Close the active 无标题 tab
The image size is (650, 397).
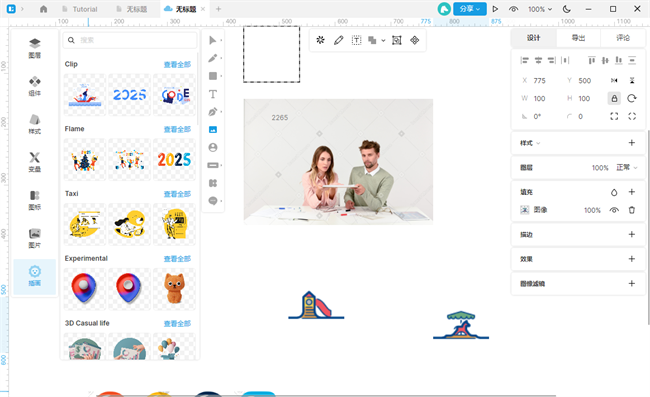(x=203, y=9)
